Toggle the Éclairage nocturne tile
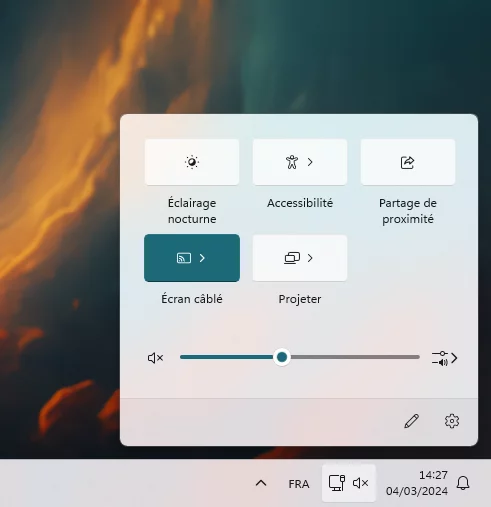The image size is (491, 507). [192, 162]
